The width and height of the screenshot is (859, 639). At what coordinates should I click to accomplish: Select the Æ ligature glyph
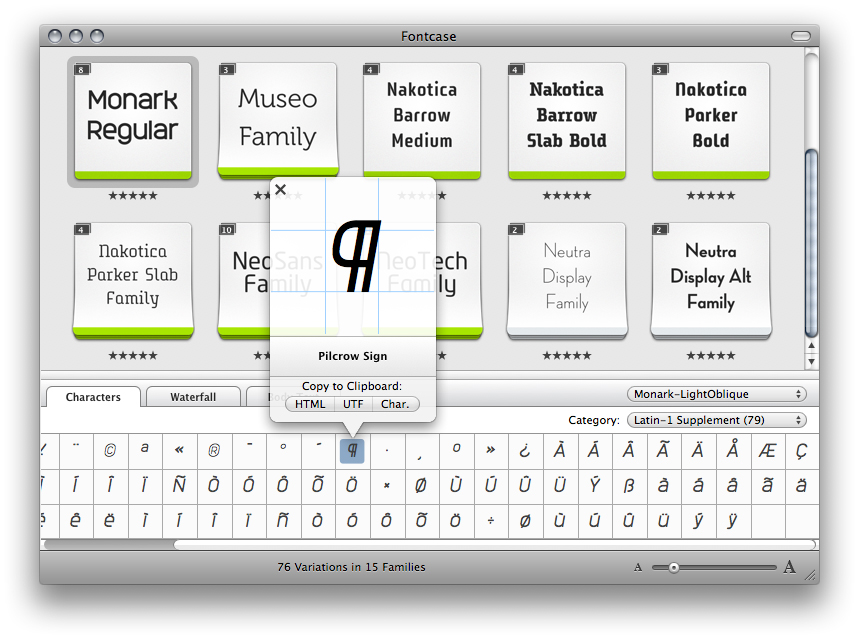point(767,450)
